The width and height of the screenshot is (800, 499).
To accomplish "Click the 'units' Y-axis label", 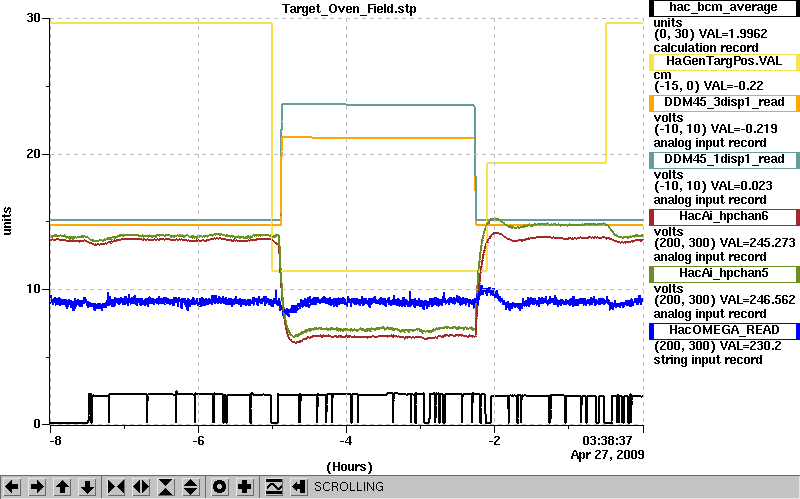I will 7,220.
